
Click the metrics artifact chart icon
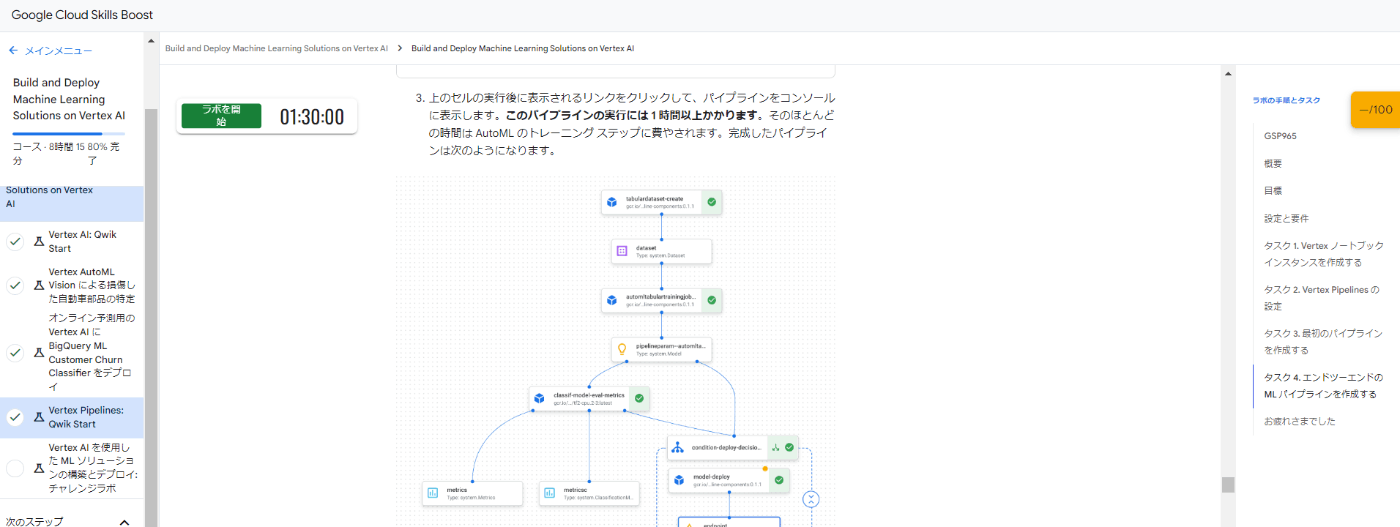pos(433,493)
